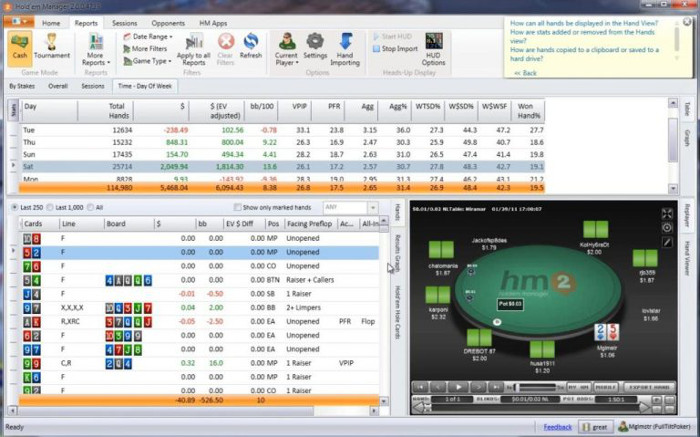The image size is (700, 437).
Task: Switch to Tournament game mode
Action: pos(52,46)
